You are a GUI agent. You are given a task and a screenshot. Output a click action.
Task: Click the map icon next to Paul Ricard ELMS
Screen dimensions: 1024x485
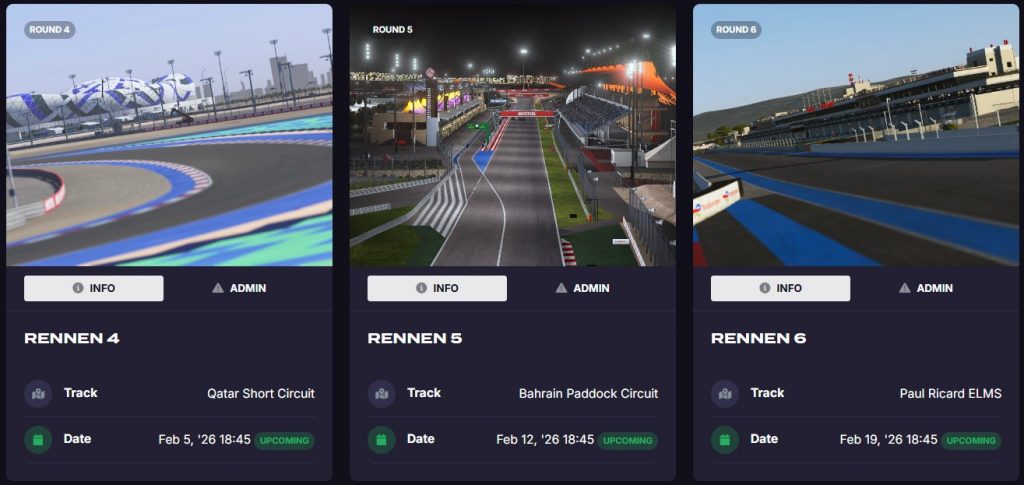[x=725, y=394]
